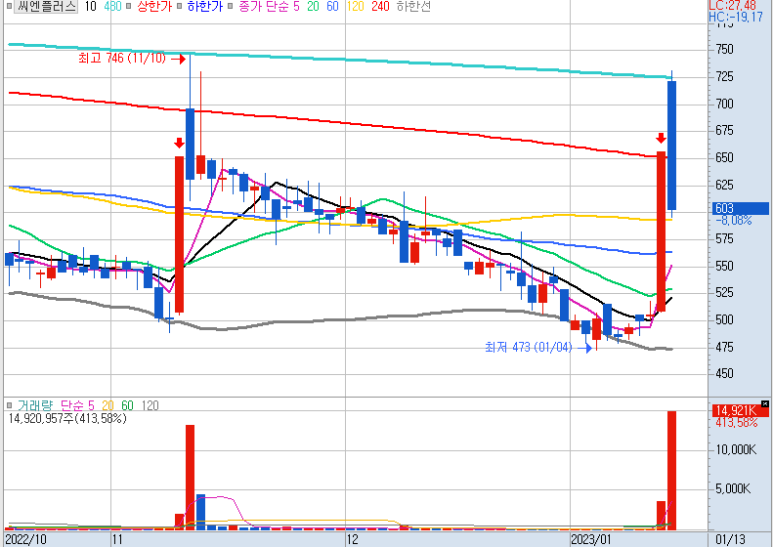Viewport: 773px width, 547px height.
Task: Click the -8.08% change text on the price axis
Action: click(734, 220)
